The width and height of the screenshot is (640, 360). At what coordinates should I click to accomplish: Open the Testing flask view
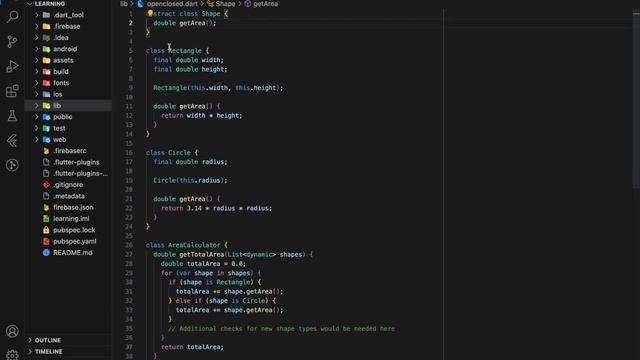[x=12, y=116]
